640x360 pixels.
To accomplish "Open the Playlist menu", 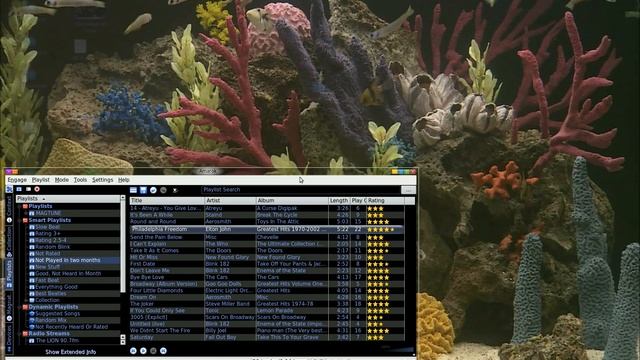I will coord(40,180).
